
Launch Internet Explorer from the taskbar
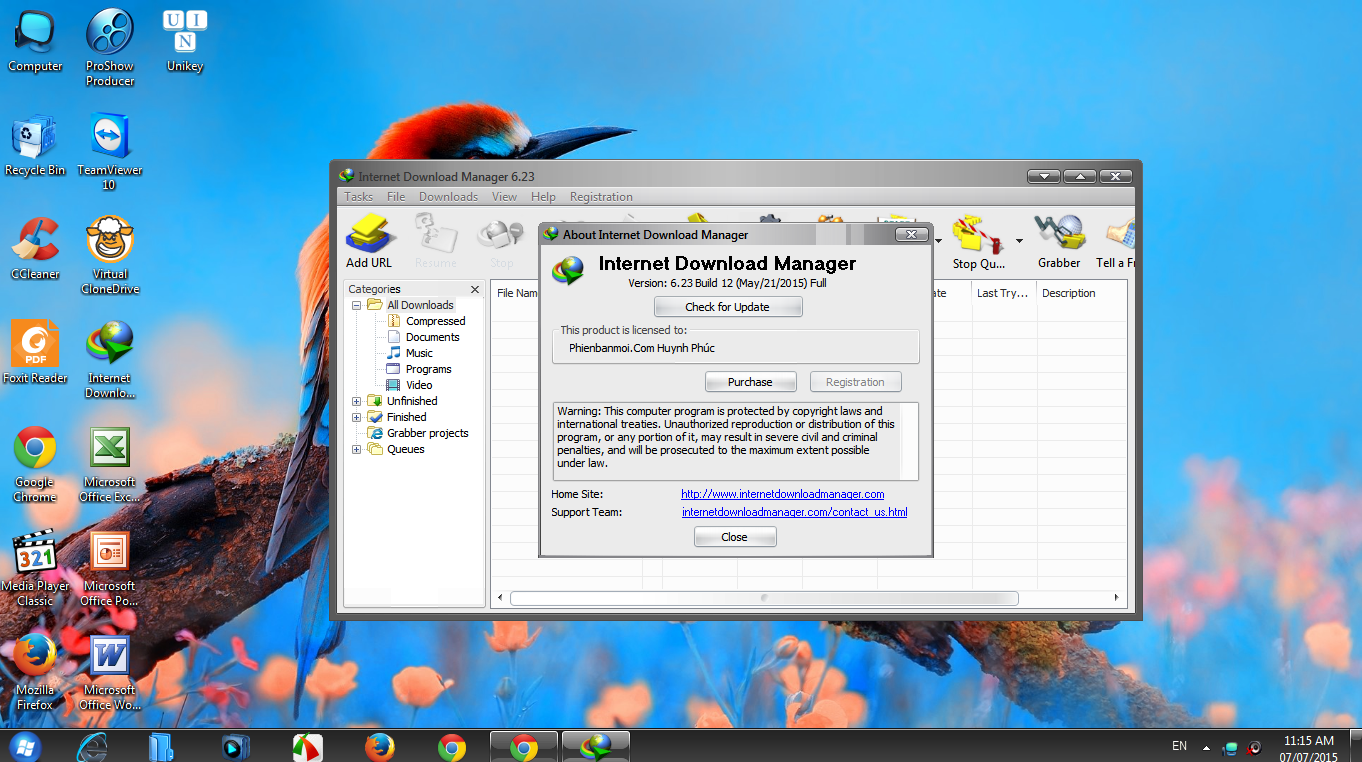[93, 746]
